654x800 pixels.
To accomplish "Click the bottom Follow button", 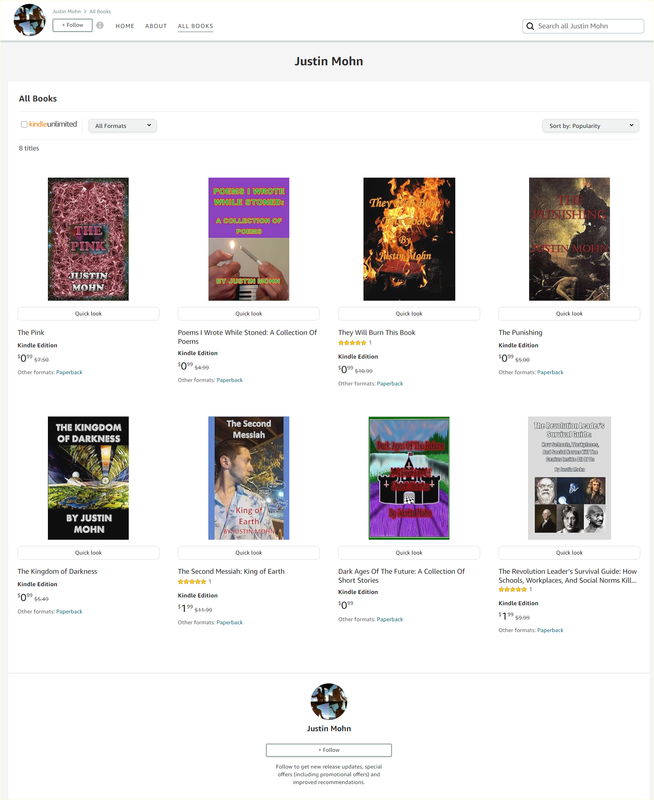I will [x=329, y=750].
